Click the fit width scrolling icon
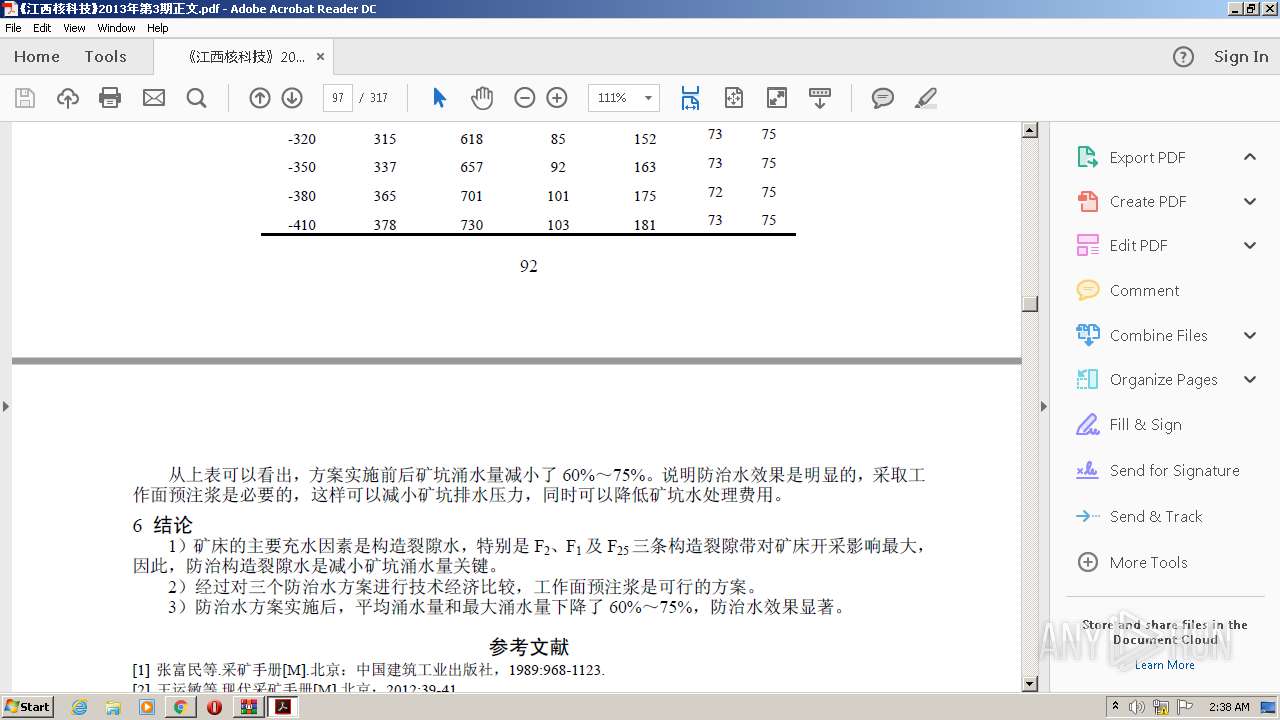The image size is (1280, 720). point(690,98)
